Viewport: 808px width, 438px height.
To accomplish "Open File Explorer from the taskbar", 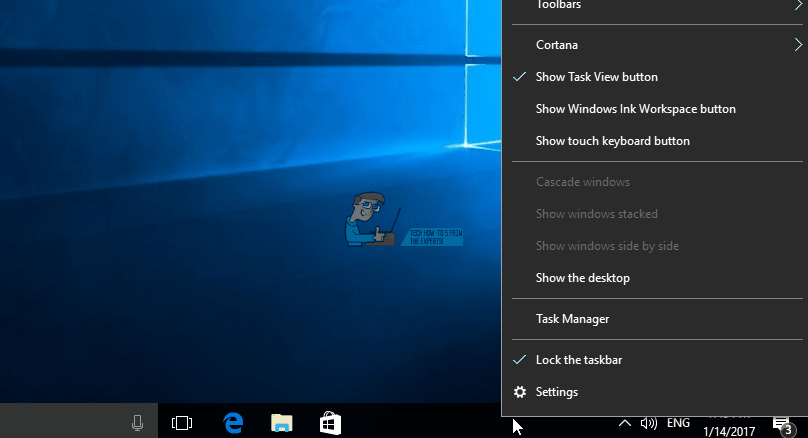I will [x=282, y=423].
